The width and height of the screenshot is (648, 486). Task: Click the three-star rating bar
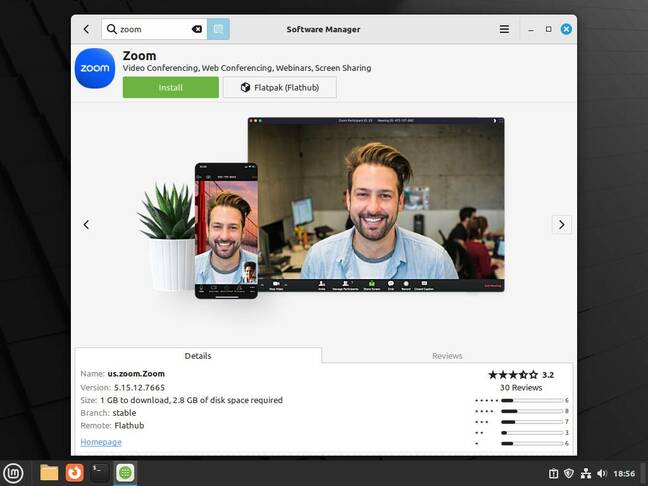click(x=532, y=422)
